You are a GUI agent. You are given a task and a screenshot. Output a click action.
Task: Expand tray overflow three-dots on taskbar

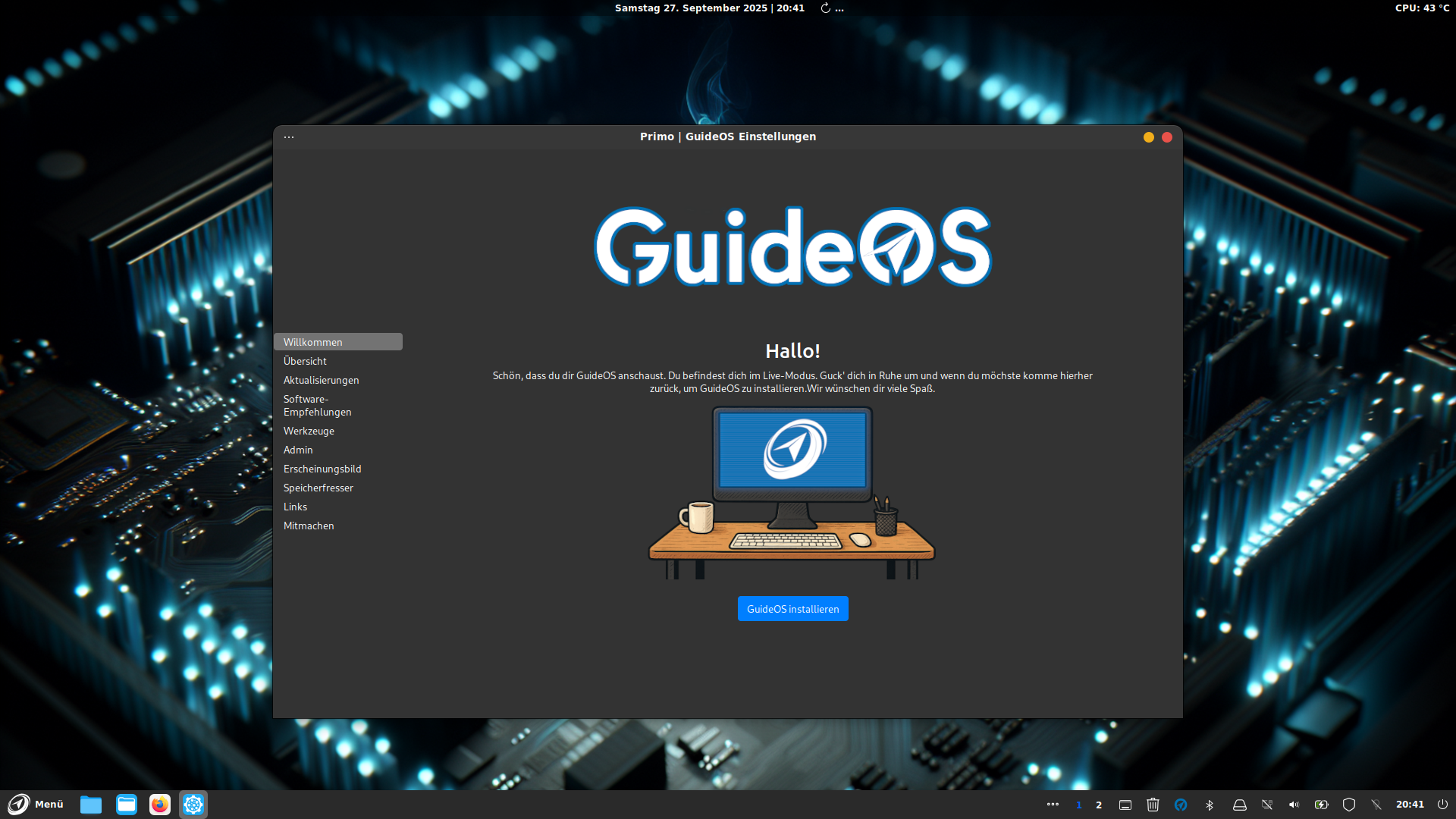tap(1053, 805)
